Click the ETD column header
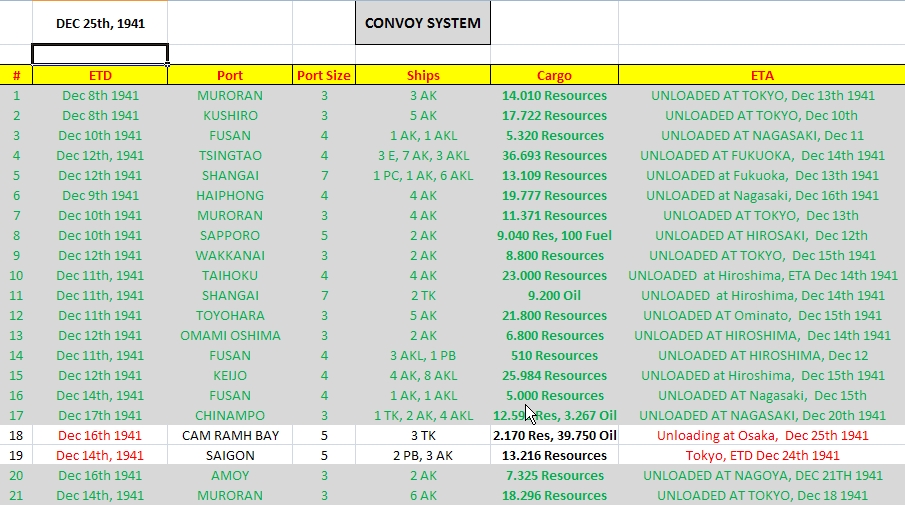The width and height of the screenshot is (905, 505). click(100, 75)
